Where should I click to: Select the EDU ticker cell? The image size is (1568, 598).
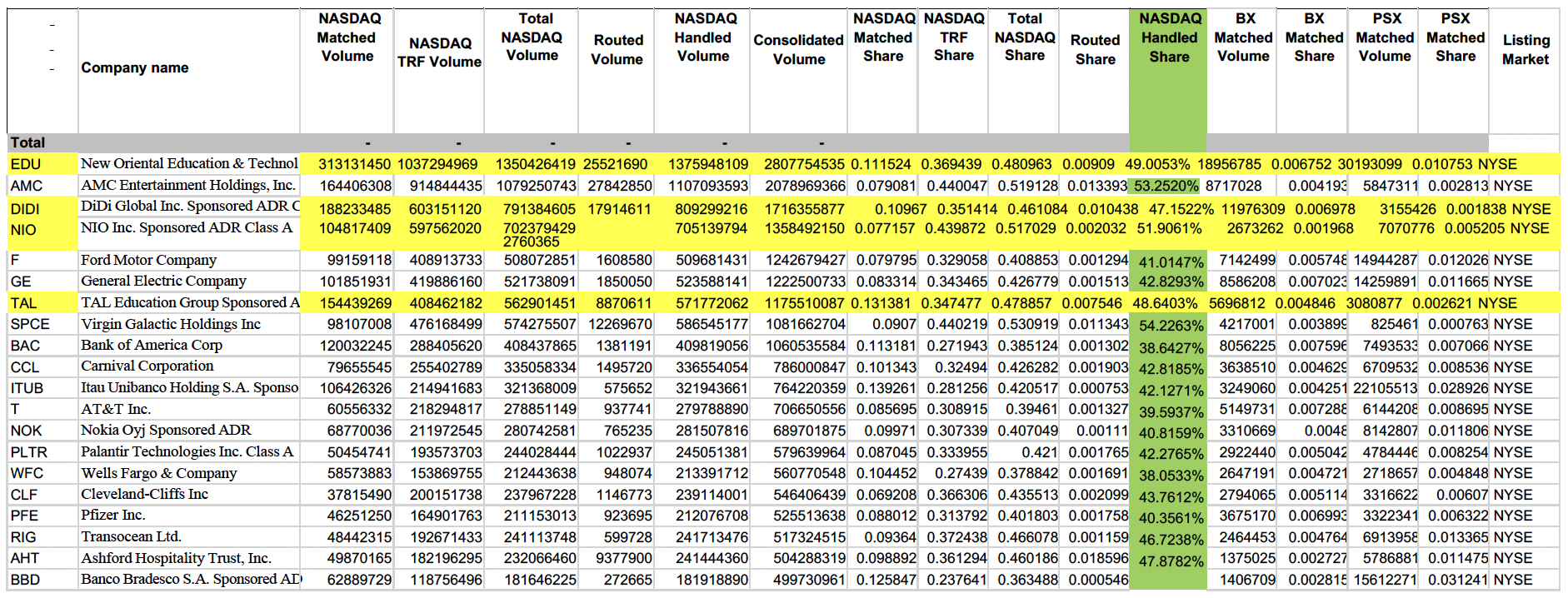[x=26, y=164]
